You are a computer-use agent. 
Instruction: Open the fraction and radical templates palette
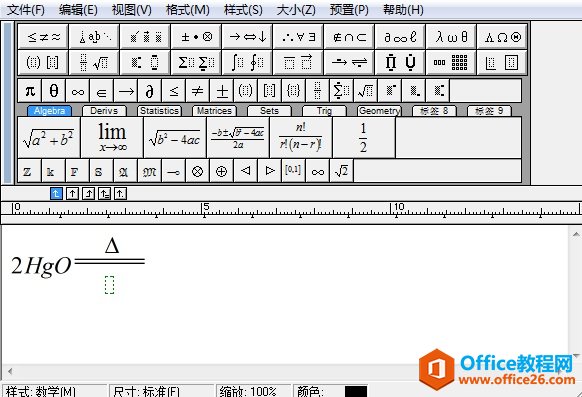pos(94,62)
